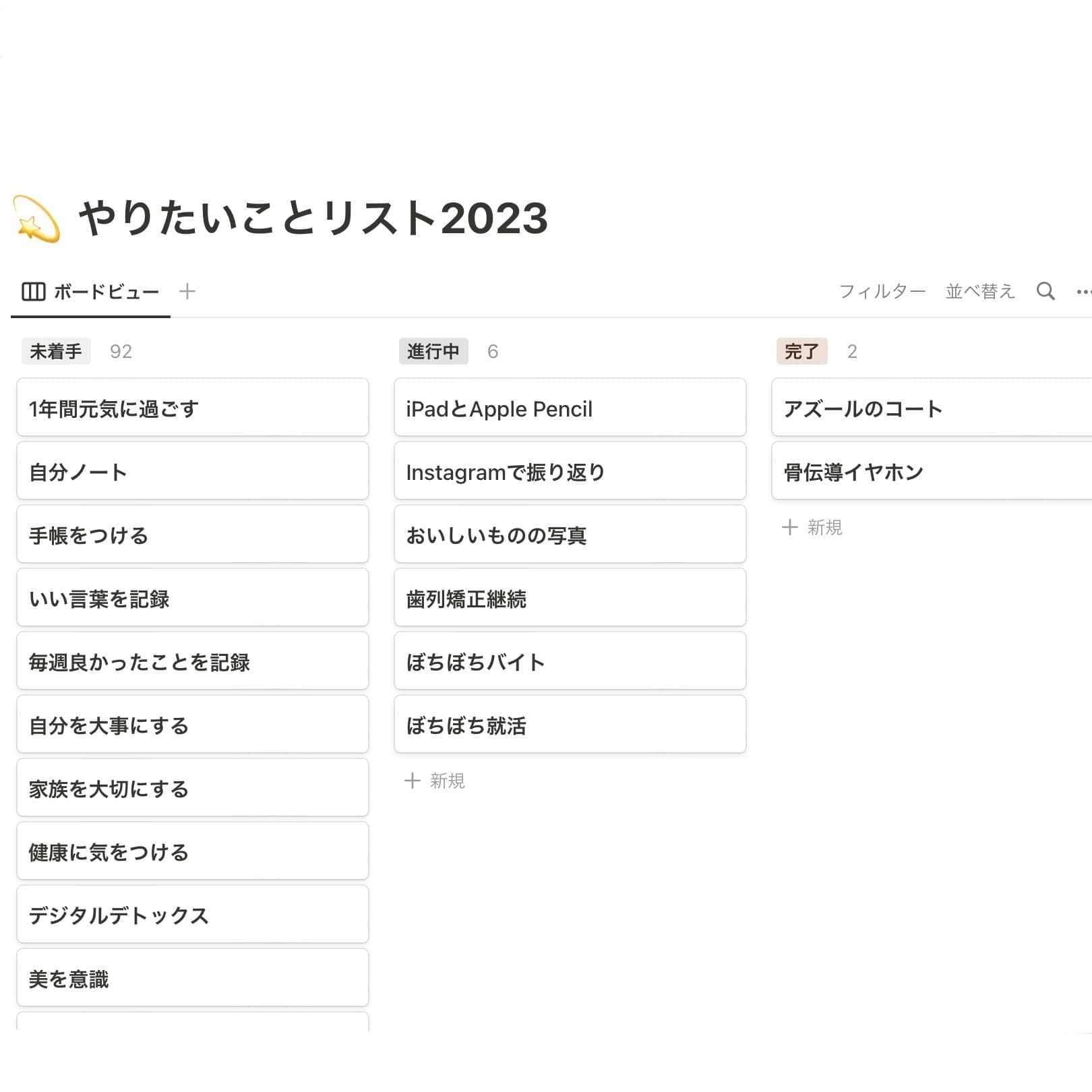Viewport: 1092px width, 1092px height.
Task: Open the フィルター option
Action: point(883,291)
